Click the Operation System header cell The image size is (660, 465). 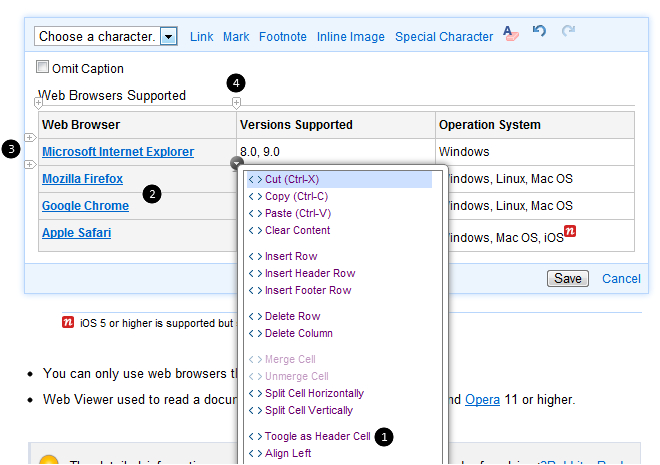(535, 125)
